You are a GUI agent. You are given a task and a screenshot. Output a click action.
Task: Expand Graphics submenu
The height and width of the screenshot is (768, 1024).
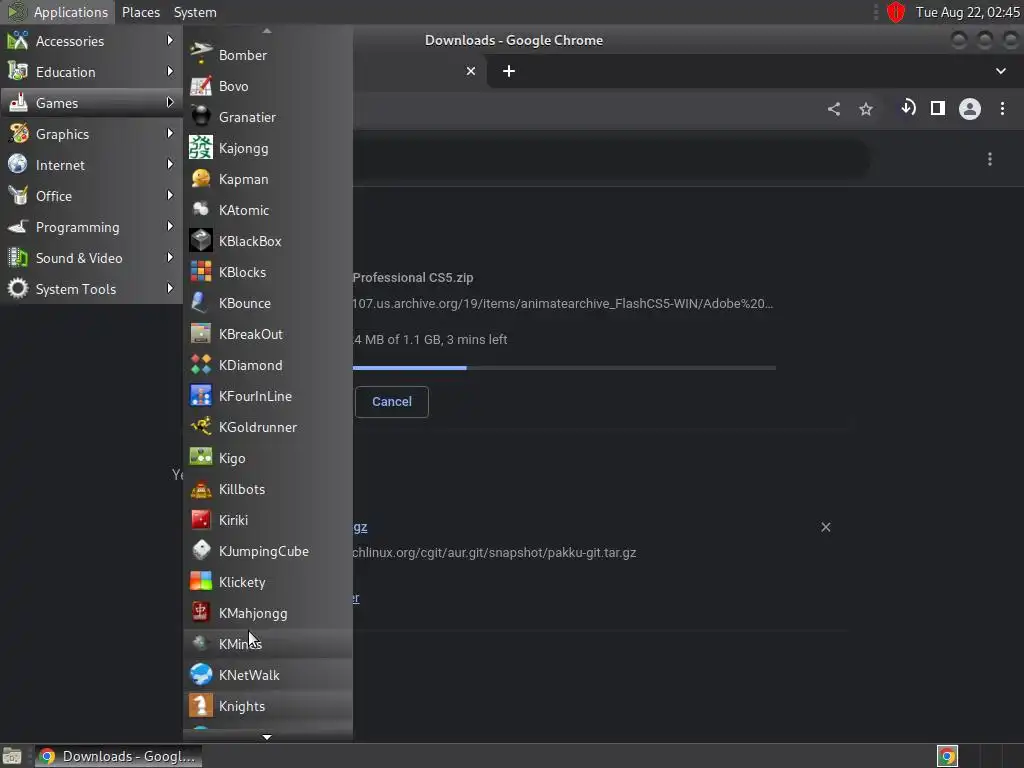[x=91, y=134]
